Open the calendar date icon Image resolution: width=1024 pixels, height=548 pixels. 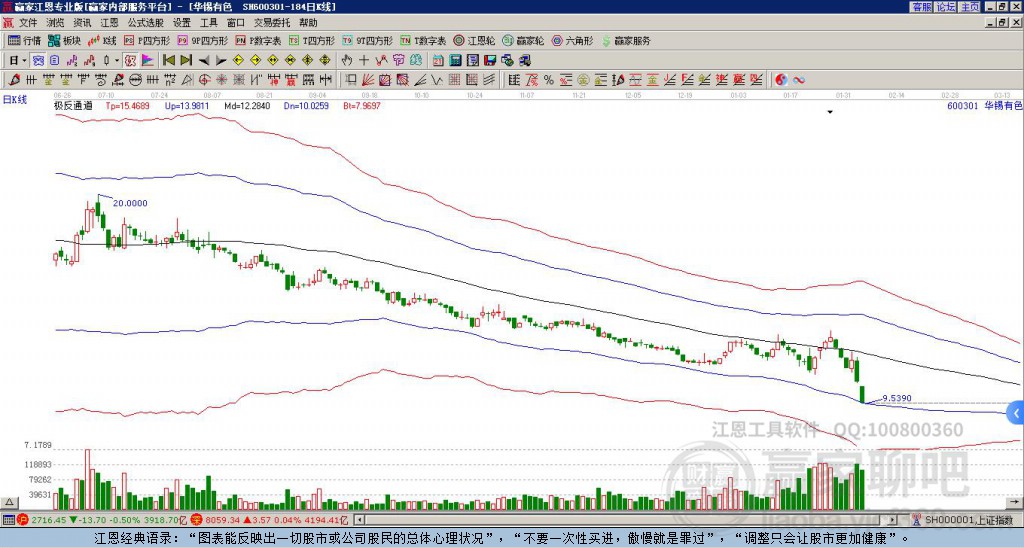pos(438,61)
